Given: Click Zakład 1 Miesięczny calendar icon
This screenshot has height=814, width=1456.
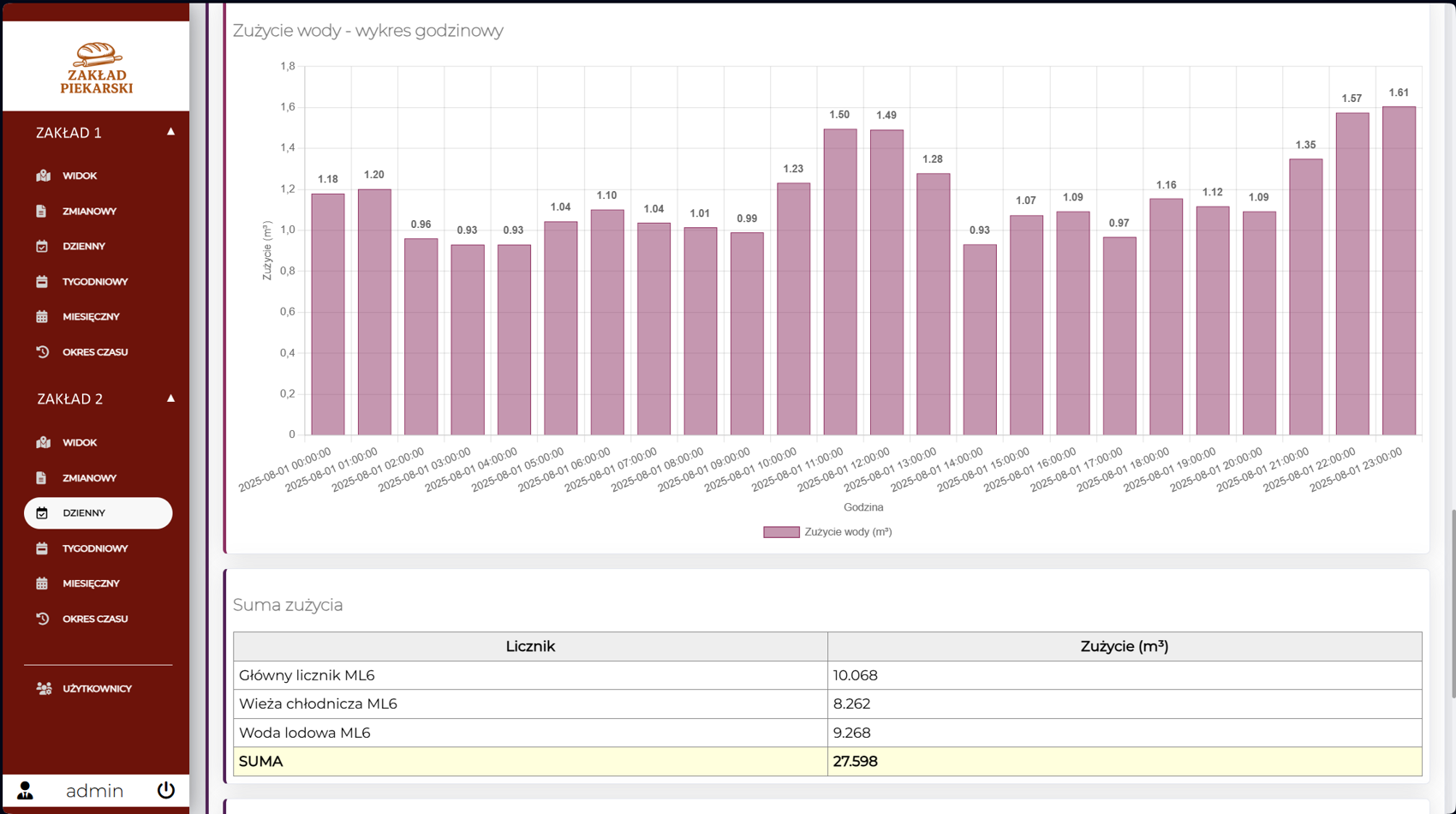Looking at the screenshot, I should 42,317.
